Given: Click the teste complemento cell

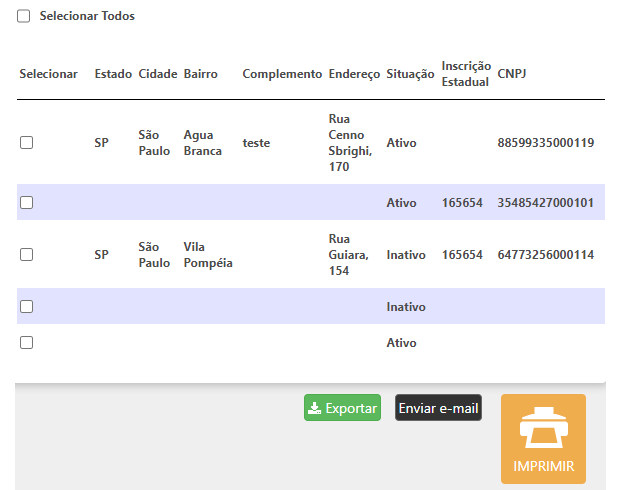Looking at the screenshot, I should point(256,143).
